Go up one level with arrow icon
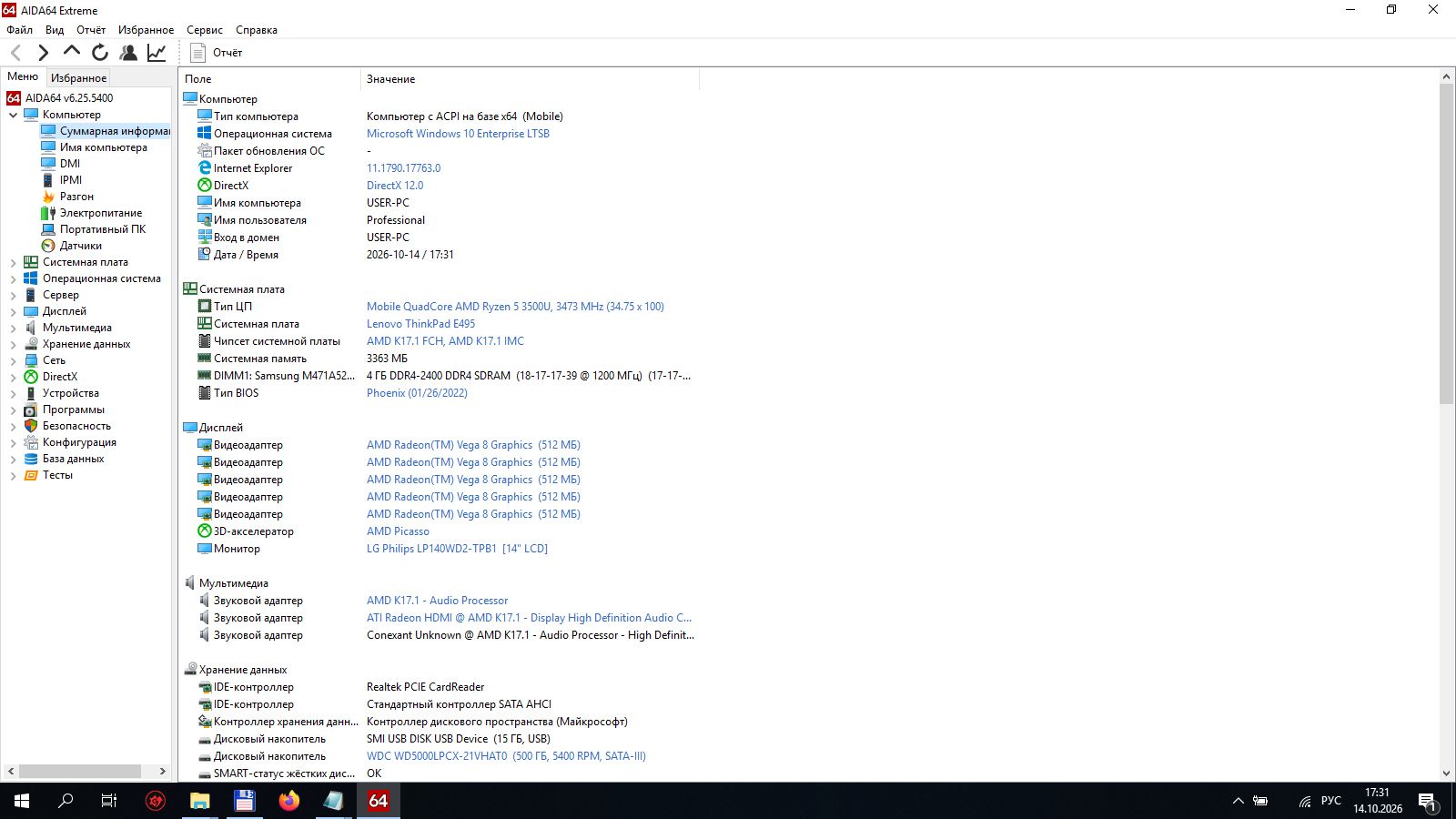This screenshot has height=819, width=1456. click(72, 52)
